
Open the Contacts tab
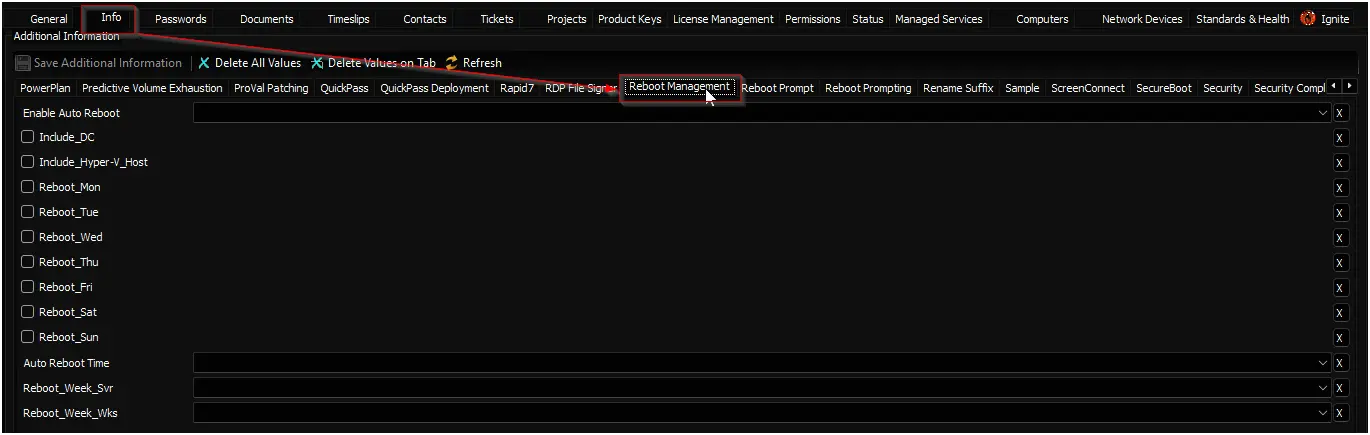(425, 19)
